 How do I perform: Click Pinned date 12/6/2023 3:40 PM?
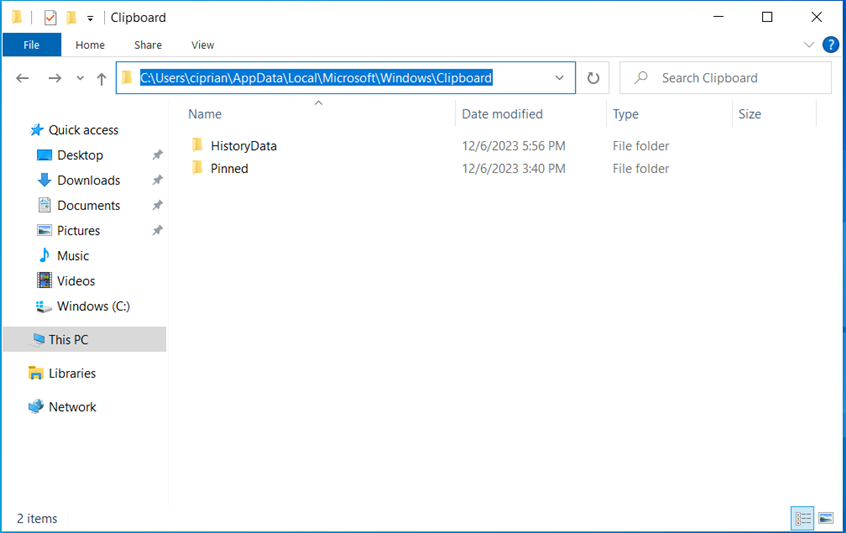coord(514,168)
